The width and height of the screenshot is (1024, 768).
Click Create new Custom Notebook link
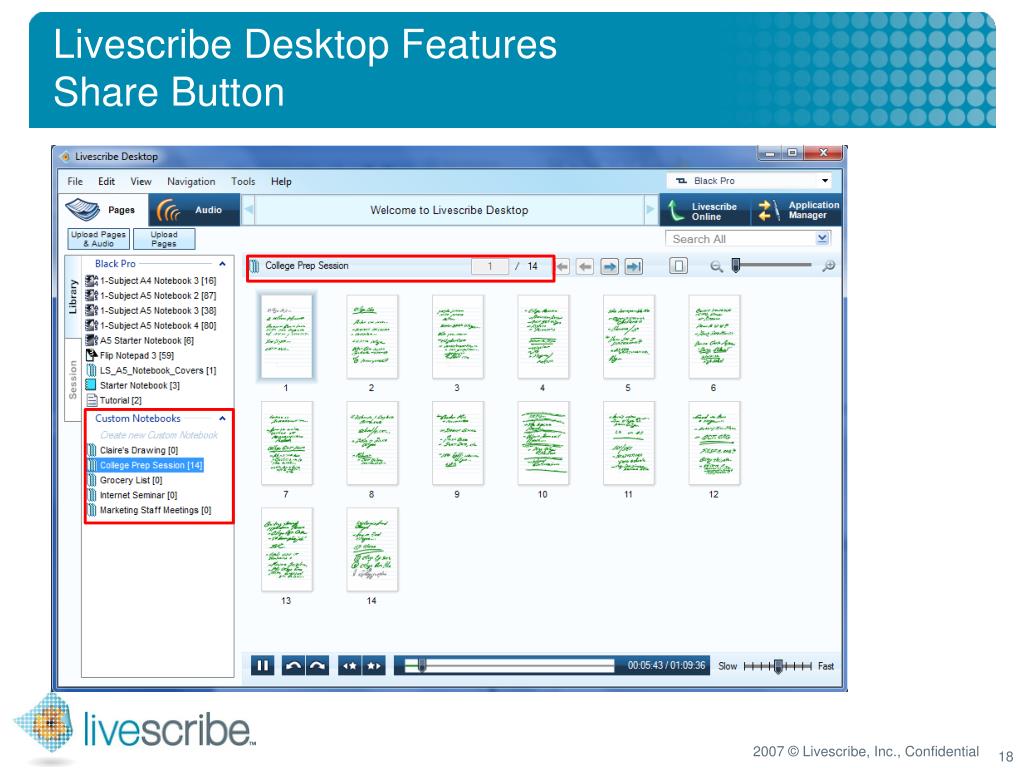coord(159,435)
